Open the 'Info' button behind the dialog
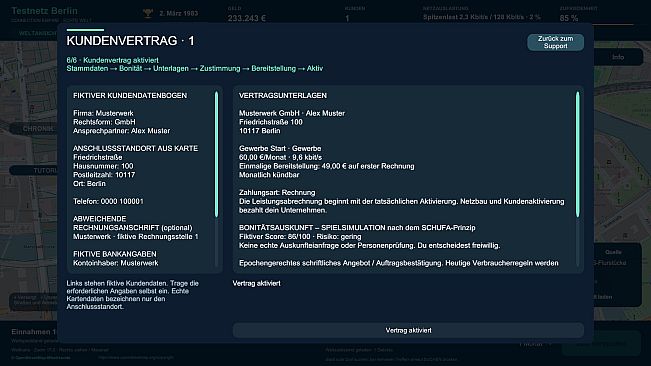The image size is (651, 366). (x=618, y=57)
